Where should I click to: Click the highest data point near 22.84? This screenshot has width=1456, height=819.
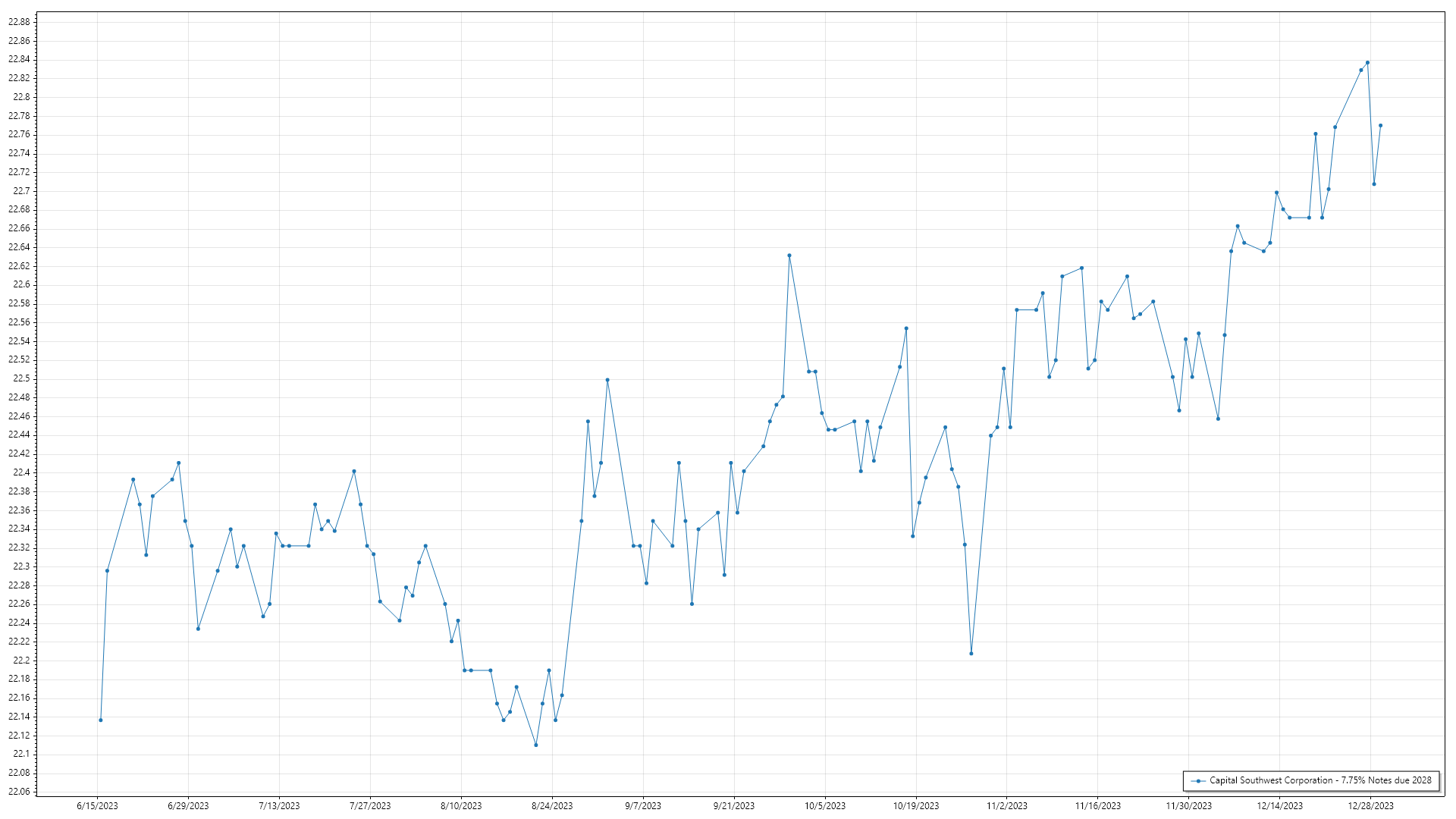point(1367,62)
